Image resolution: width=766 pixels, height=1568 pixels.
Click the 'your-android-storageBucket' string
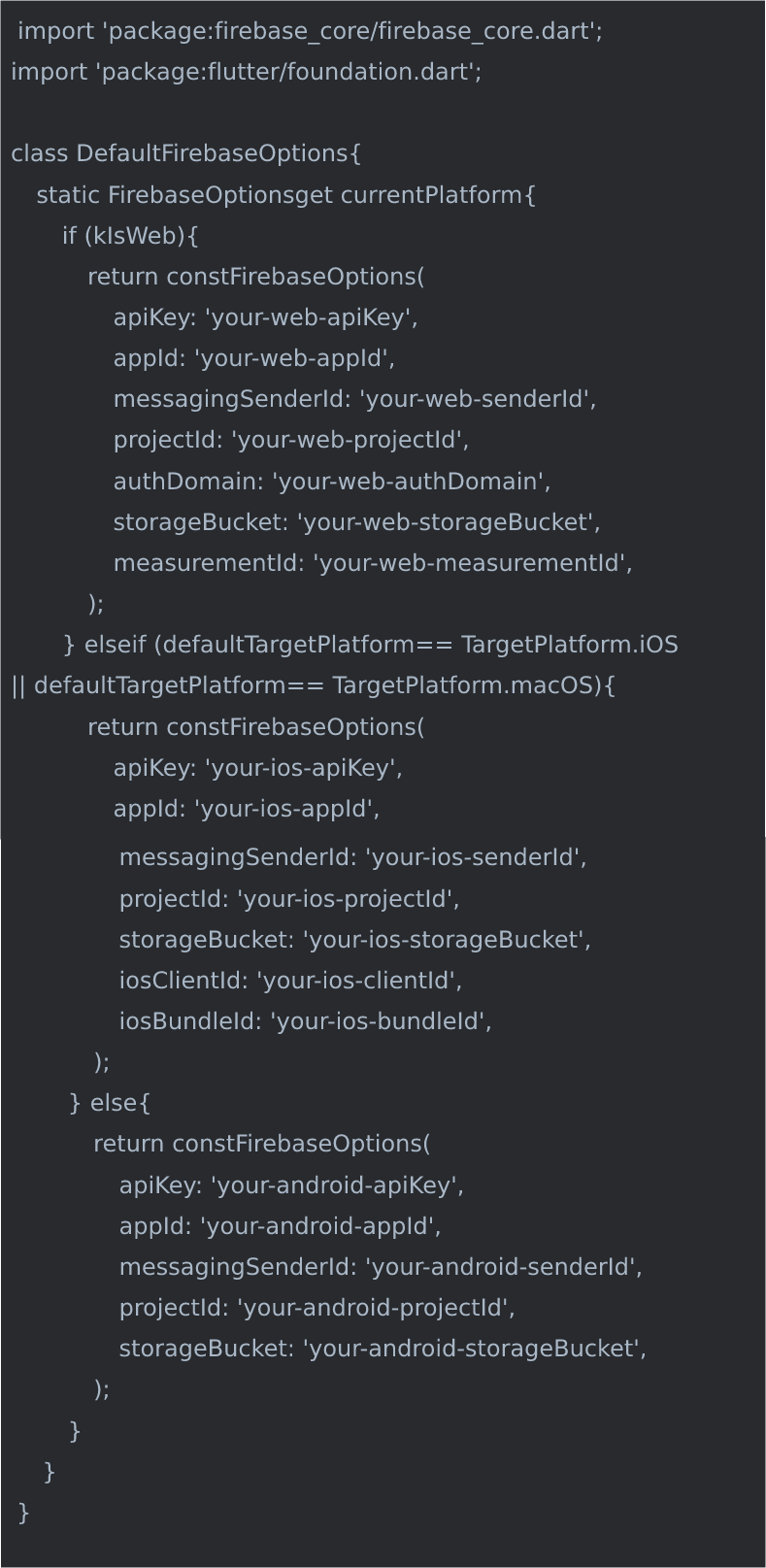[x=474, y=1349]
